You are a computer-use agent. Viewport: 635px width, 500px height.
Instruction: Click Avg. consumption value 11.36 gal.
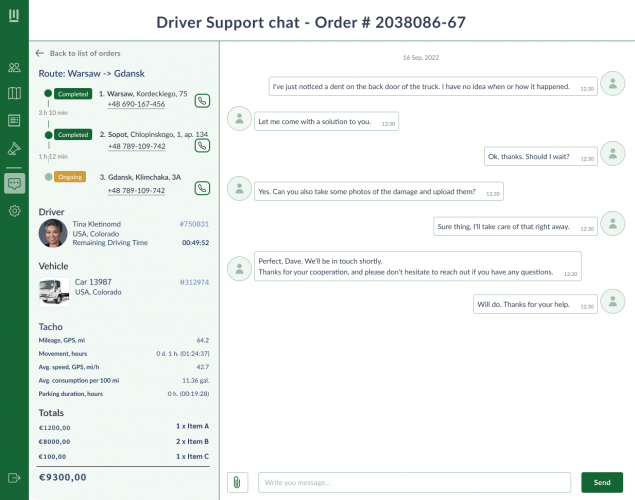point(196,381)
